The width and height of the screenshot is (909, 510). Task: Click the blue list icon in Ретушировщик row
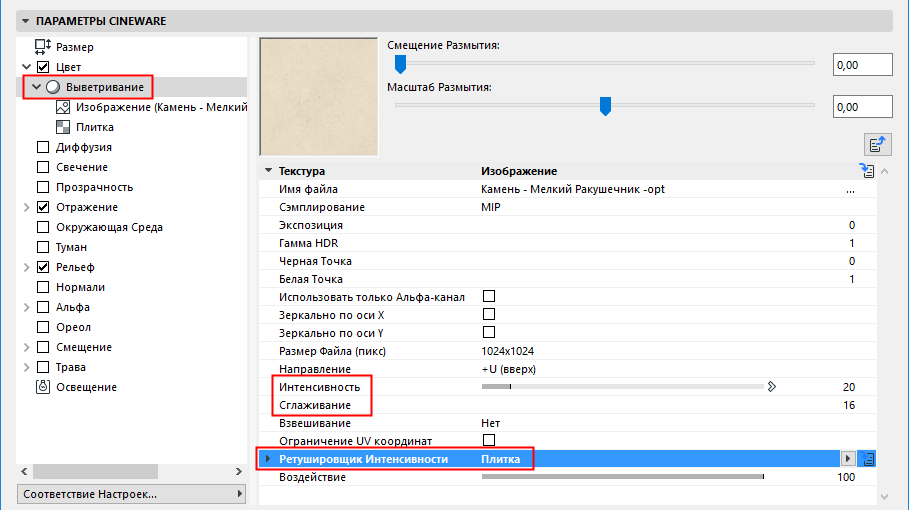[868, 459]
